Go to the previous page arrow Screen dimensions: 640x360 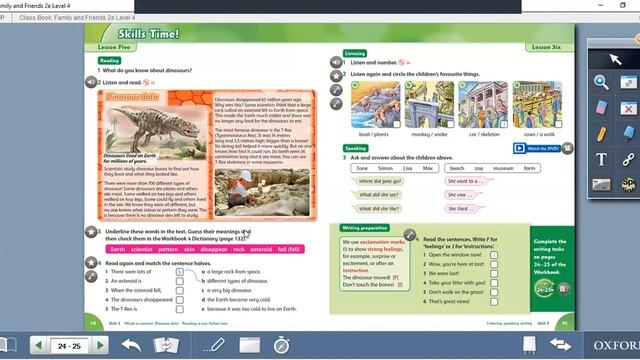39,346
